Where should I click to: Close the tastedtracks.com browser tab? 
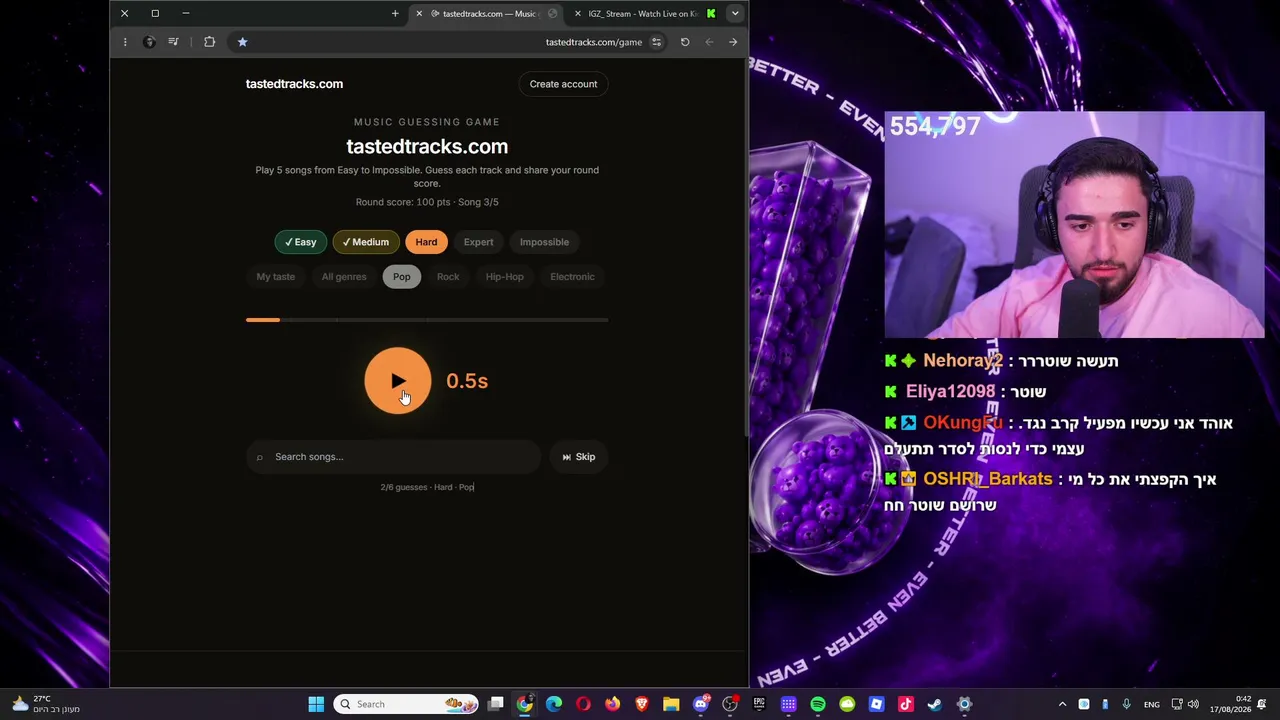pyautogui.click(x=419, y=14)
